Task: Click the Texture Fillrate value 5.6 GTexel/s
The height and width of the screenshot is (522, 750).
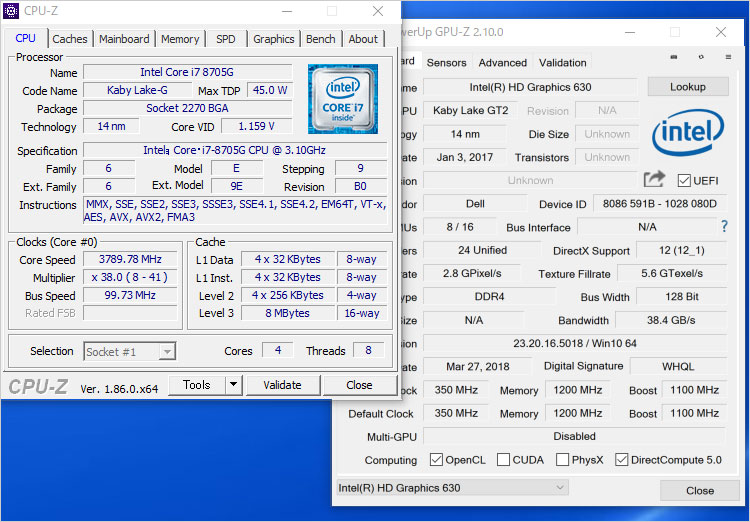Action: tap(672, 274)
